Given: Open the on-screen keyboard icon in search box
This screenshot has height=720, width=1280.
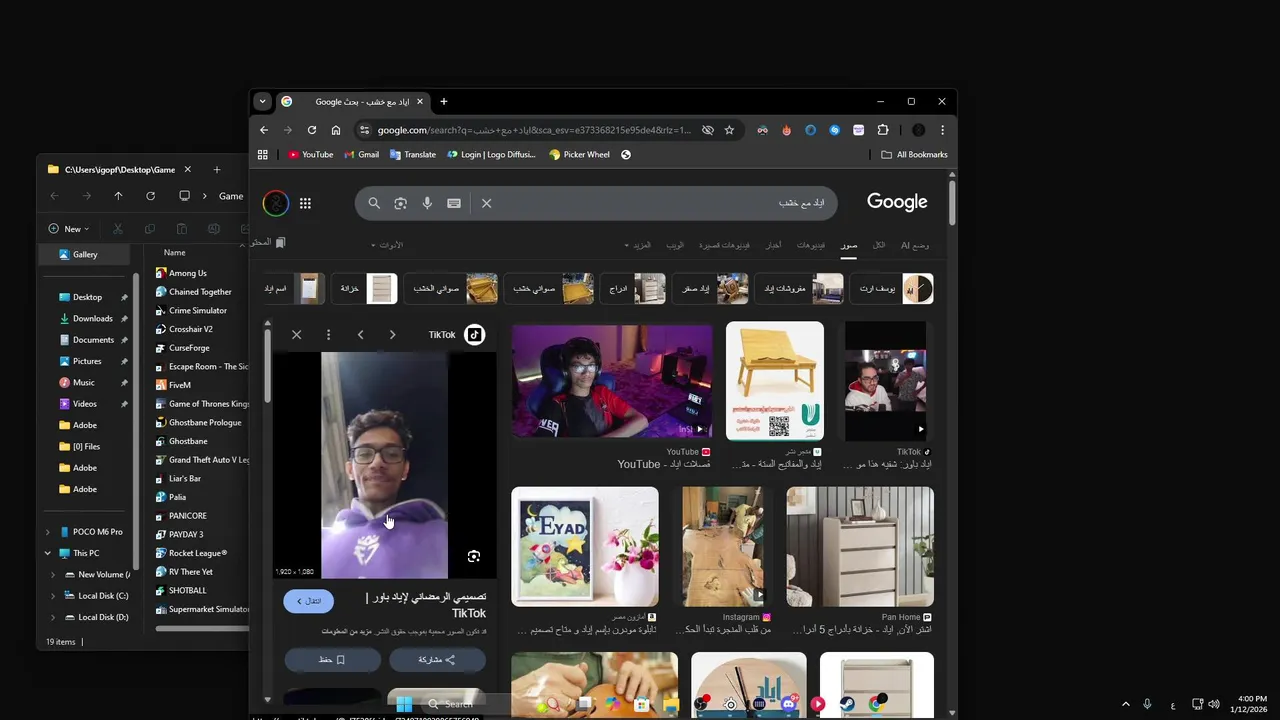Looking at the screenshot, I should click(x=454, y=203).
